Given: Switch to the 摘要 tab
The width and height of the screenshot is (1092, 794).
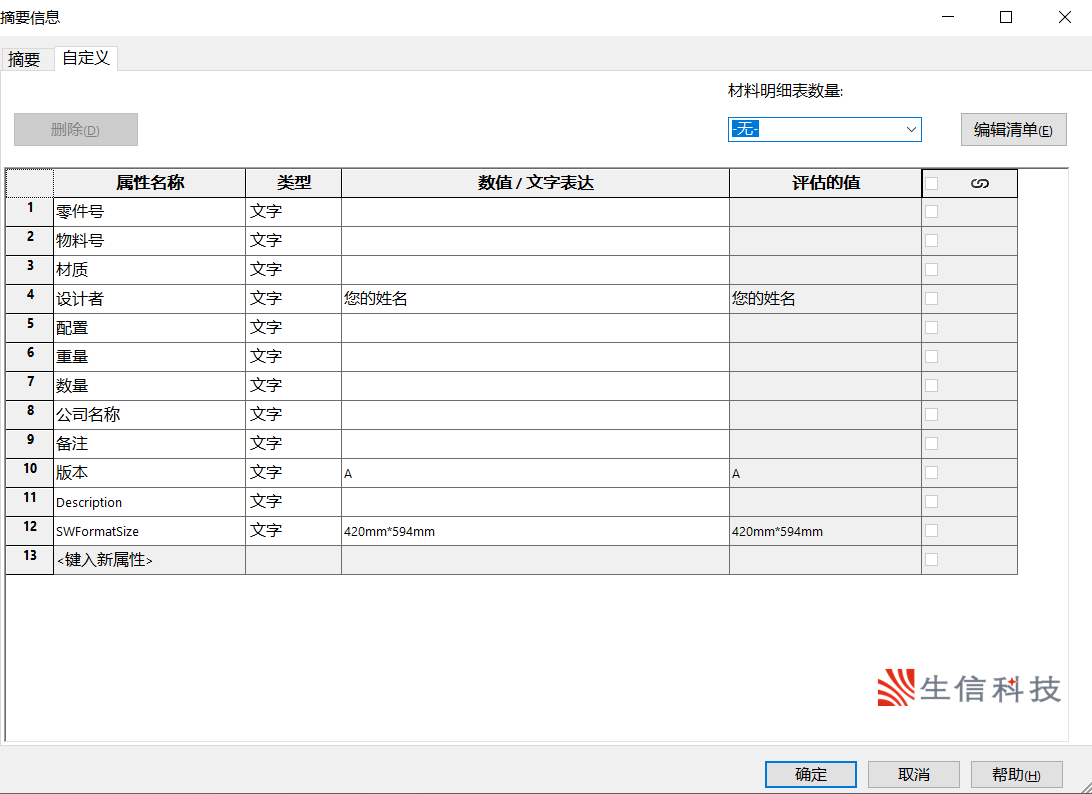Looking at the screenshot, I should [25, 59].
